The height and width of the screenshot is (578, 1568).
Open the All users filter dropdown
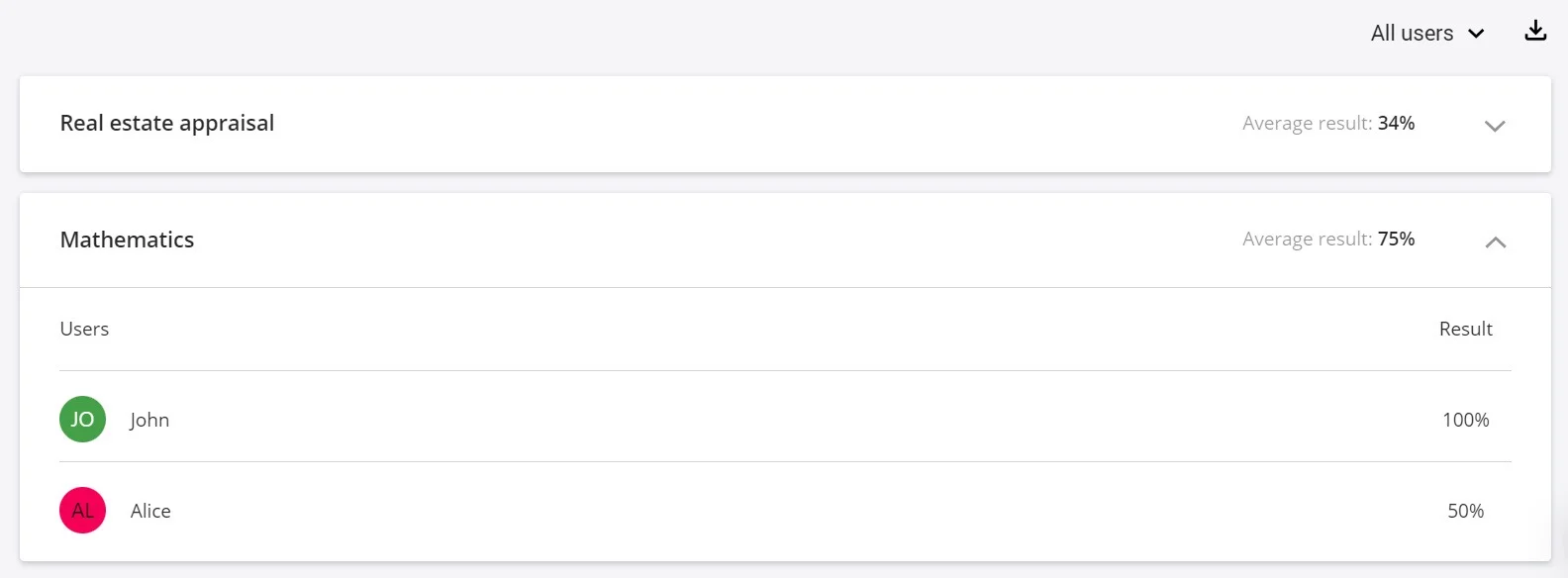click(x=1413, y=34)
